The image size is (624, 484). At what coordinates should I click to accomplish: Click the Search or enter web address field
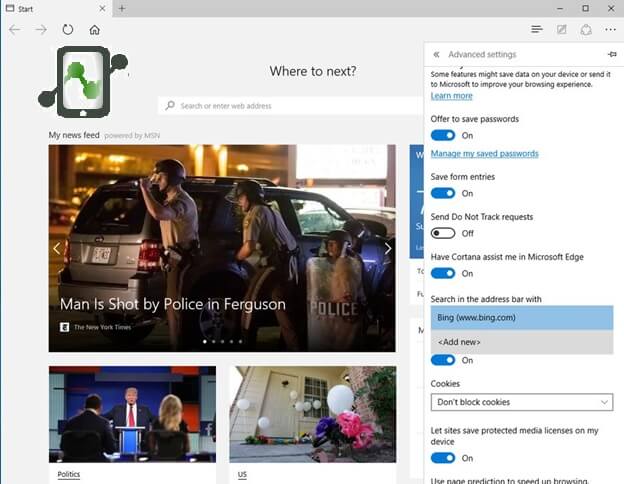(x=291, y=106)
